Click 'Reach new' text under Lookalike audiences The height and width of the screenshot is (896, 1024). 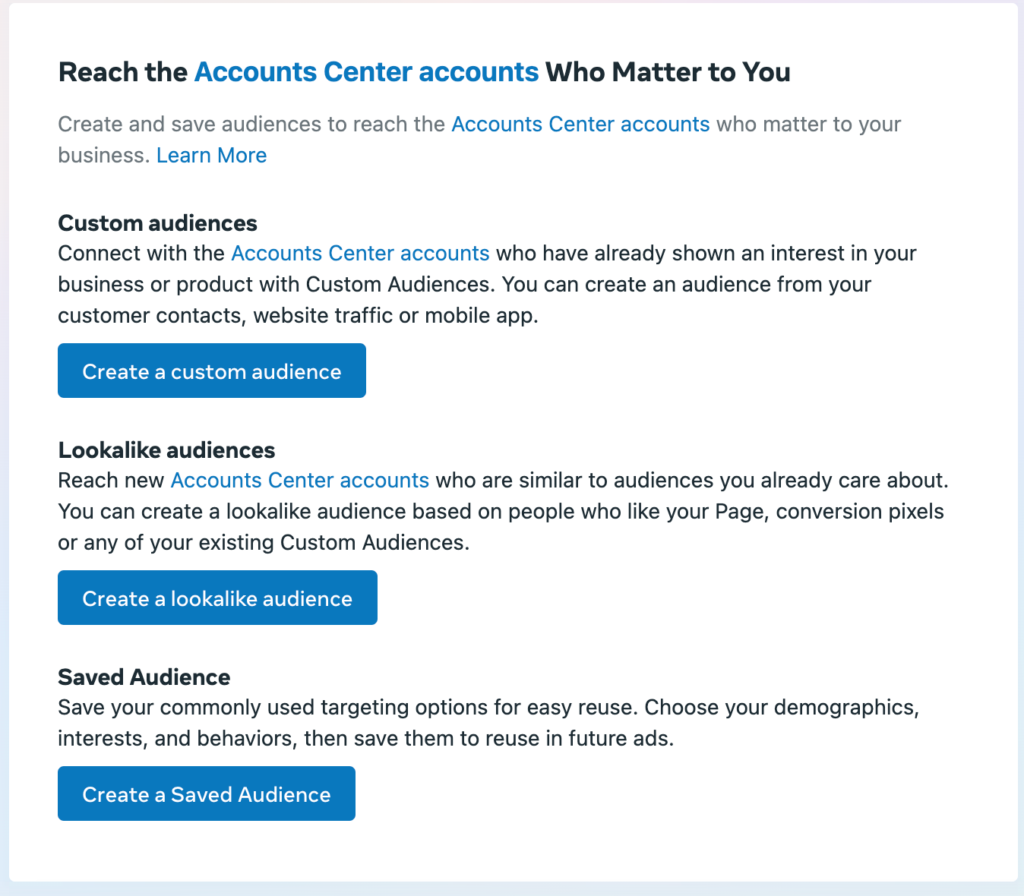click(x=110, y=480)
